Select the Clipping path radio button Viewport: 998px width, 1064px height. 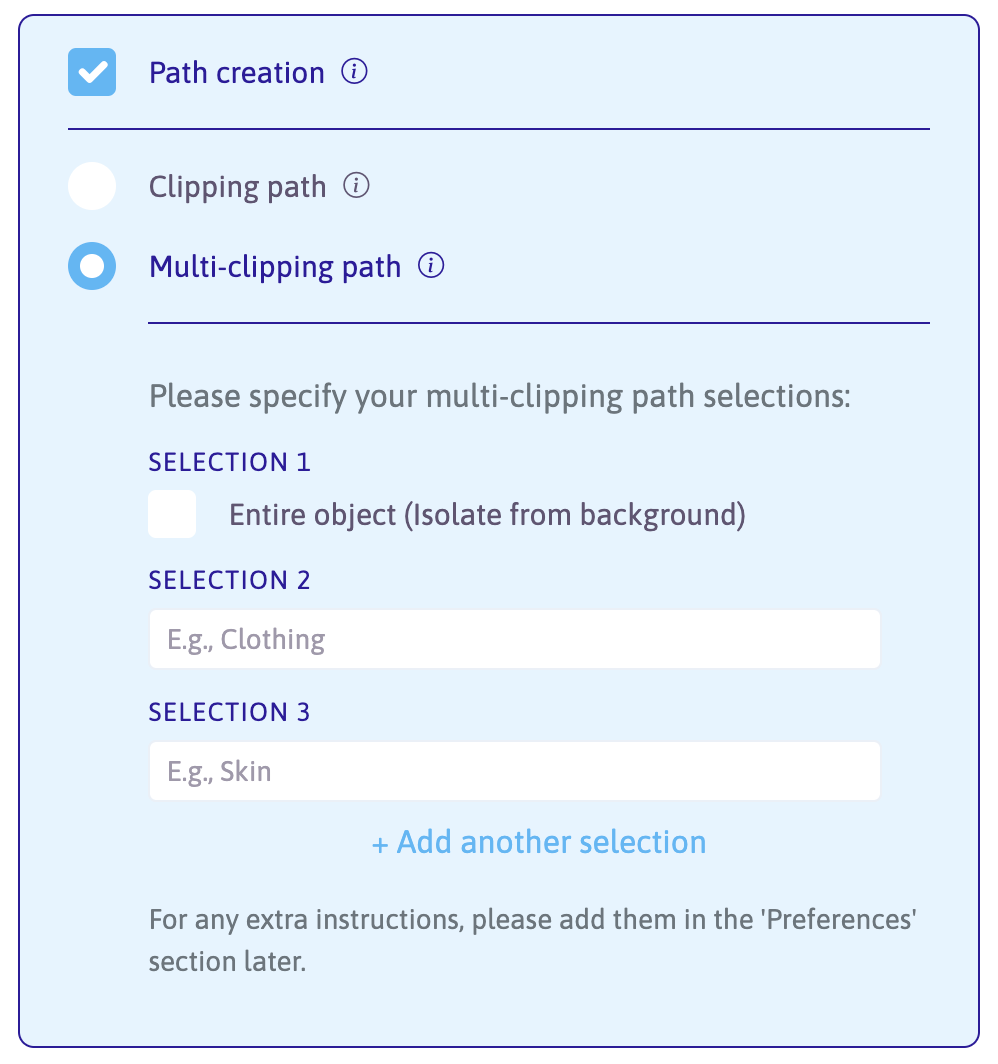tap(92, 187)
